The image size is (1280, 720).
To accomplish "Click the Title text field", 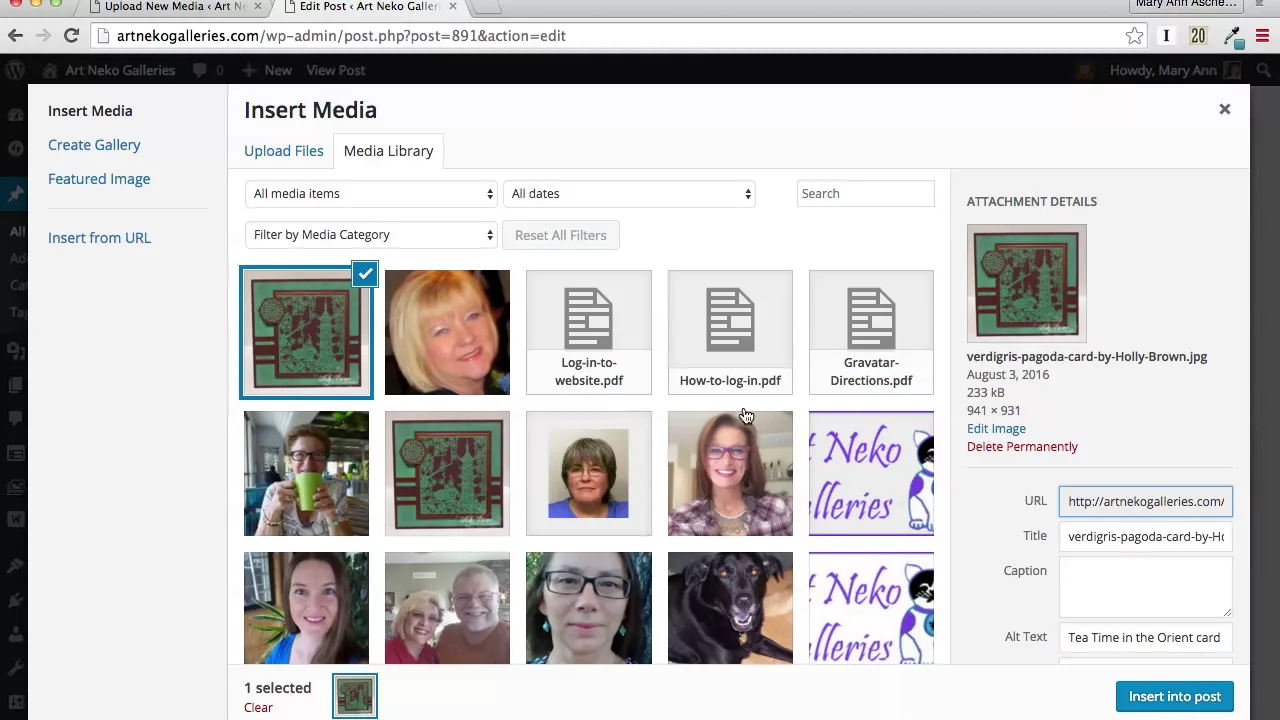I will pyautogui.click(x=1146, y=536).
